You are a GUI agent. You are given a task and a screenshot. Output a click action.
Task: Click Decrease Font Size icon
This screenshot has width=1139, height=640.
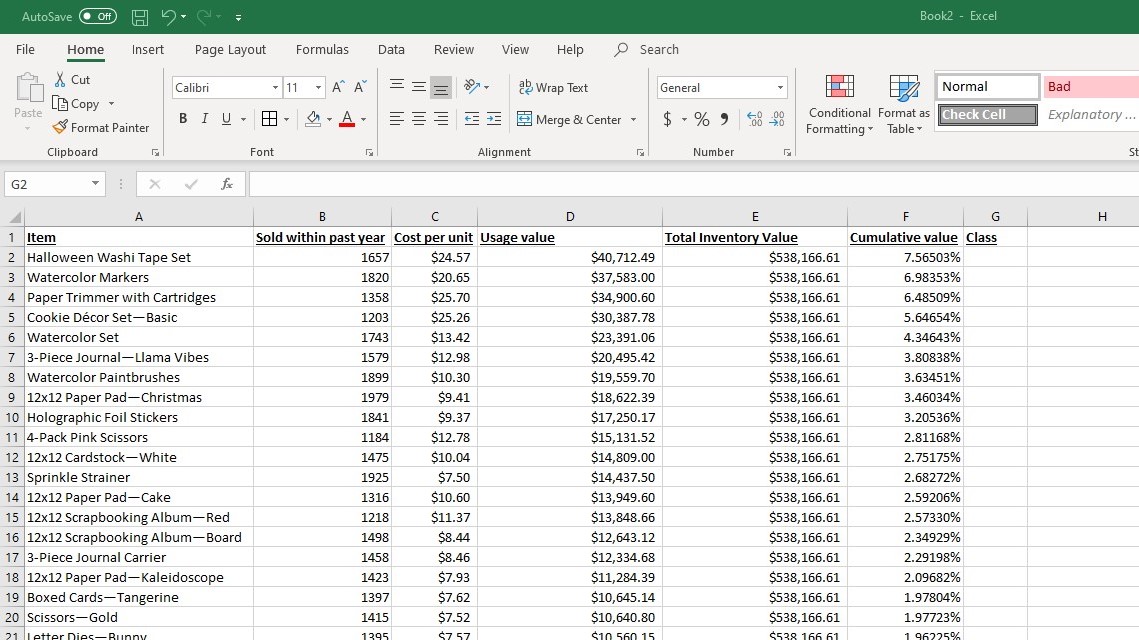360,88
